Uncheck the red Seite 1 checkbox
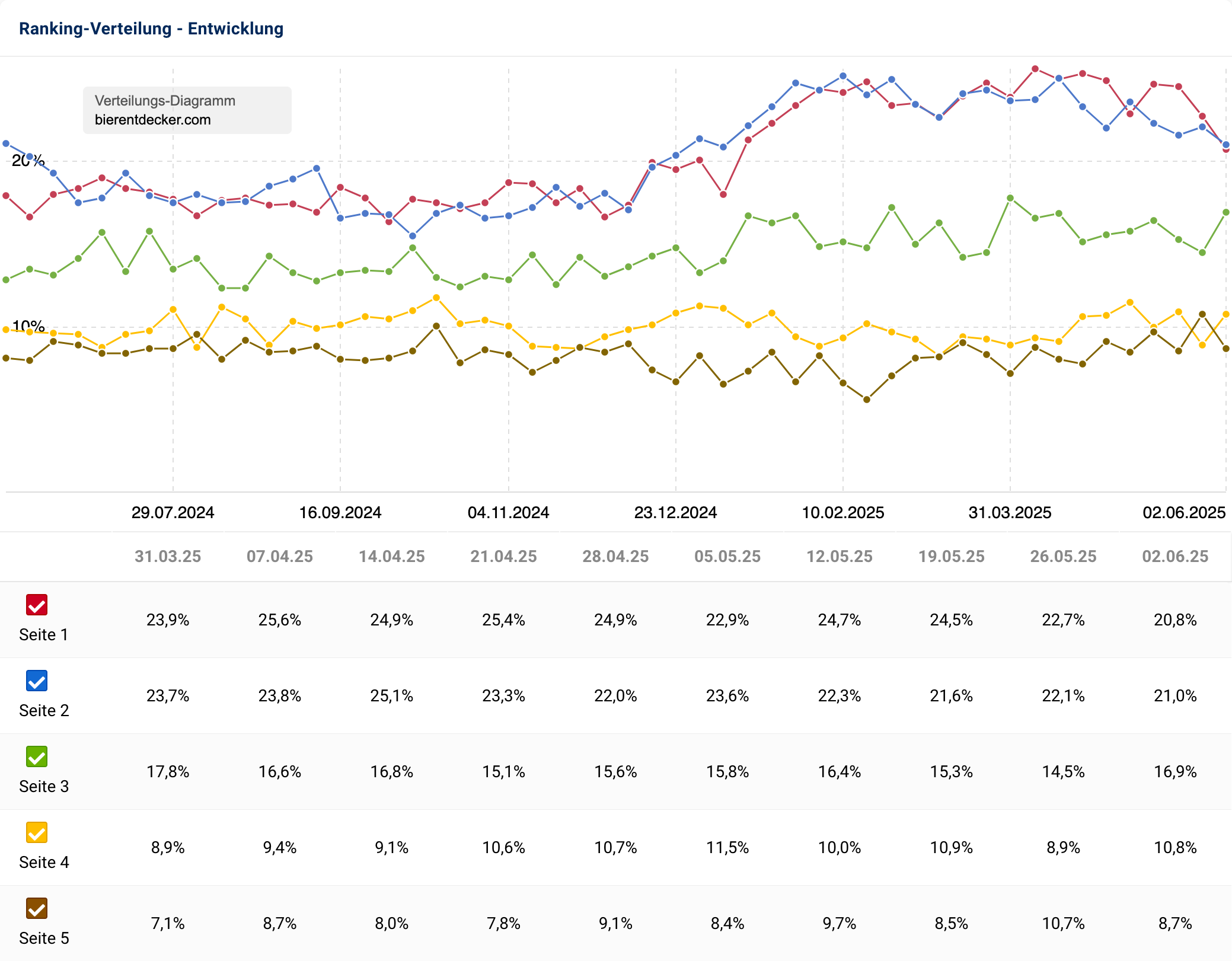Viewport: 1232px width, 961px height. pyautogui.click(x=37, y=605)
